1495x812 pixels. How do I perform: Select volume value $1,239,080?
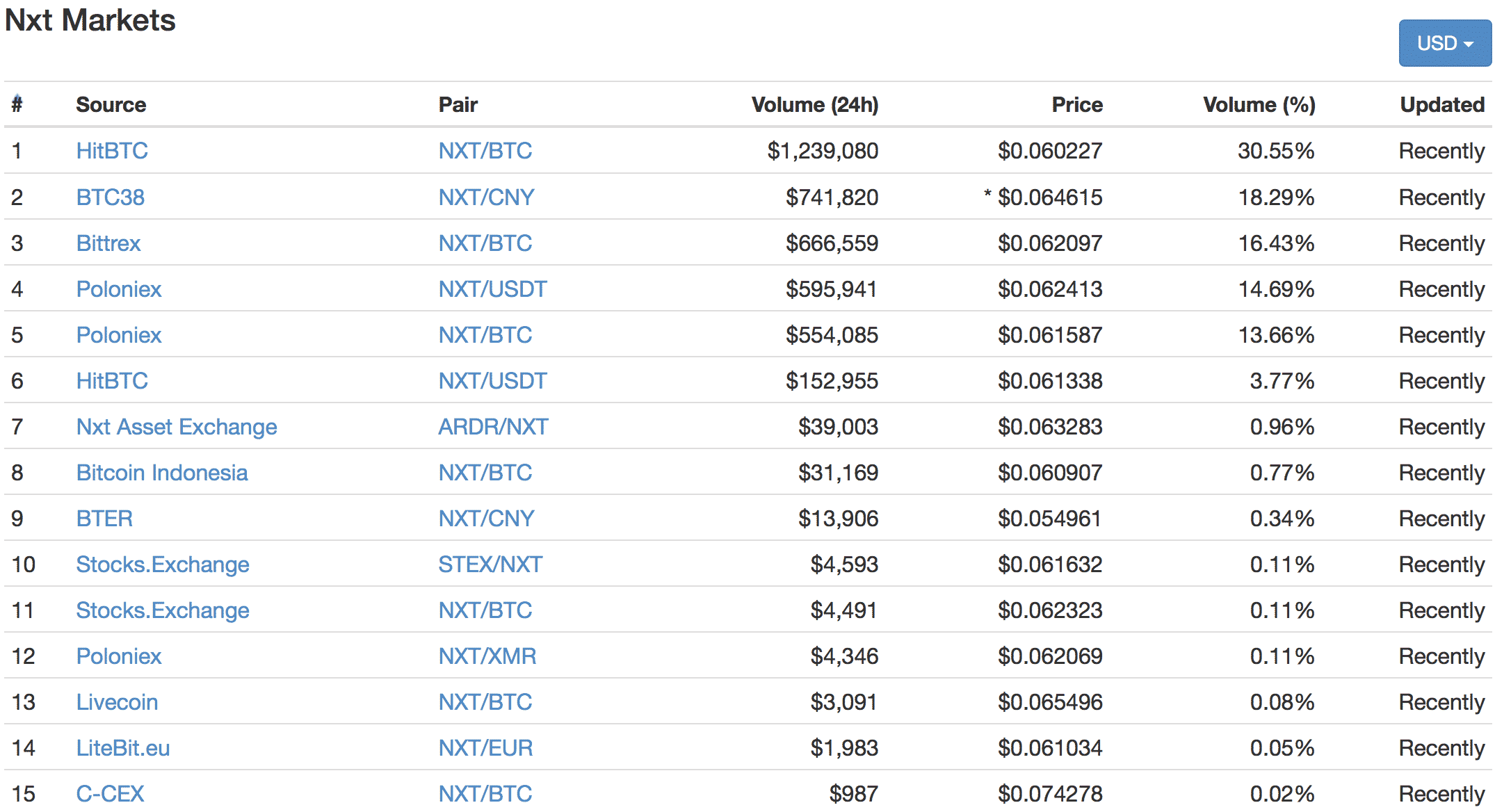[x=823, y=151]
